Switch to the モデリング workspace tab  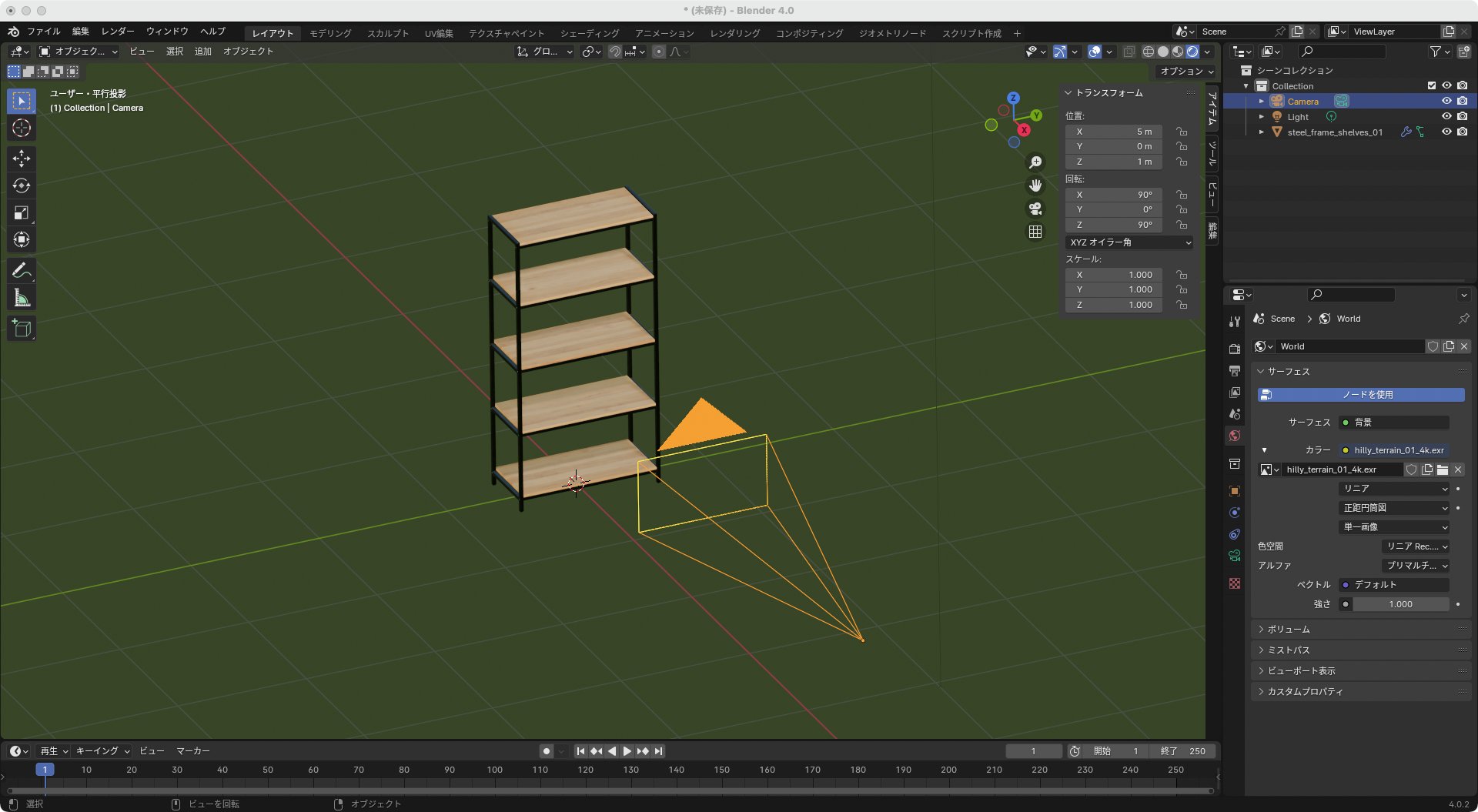point(330,33)
